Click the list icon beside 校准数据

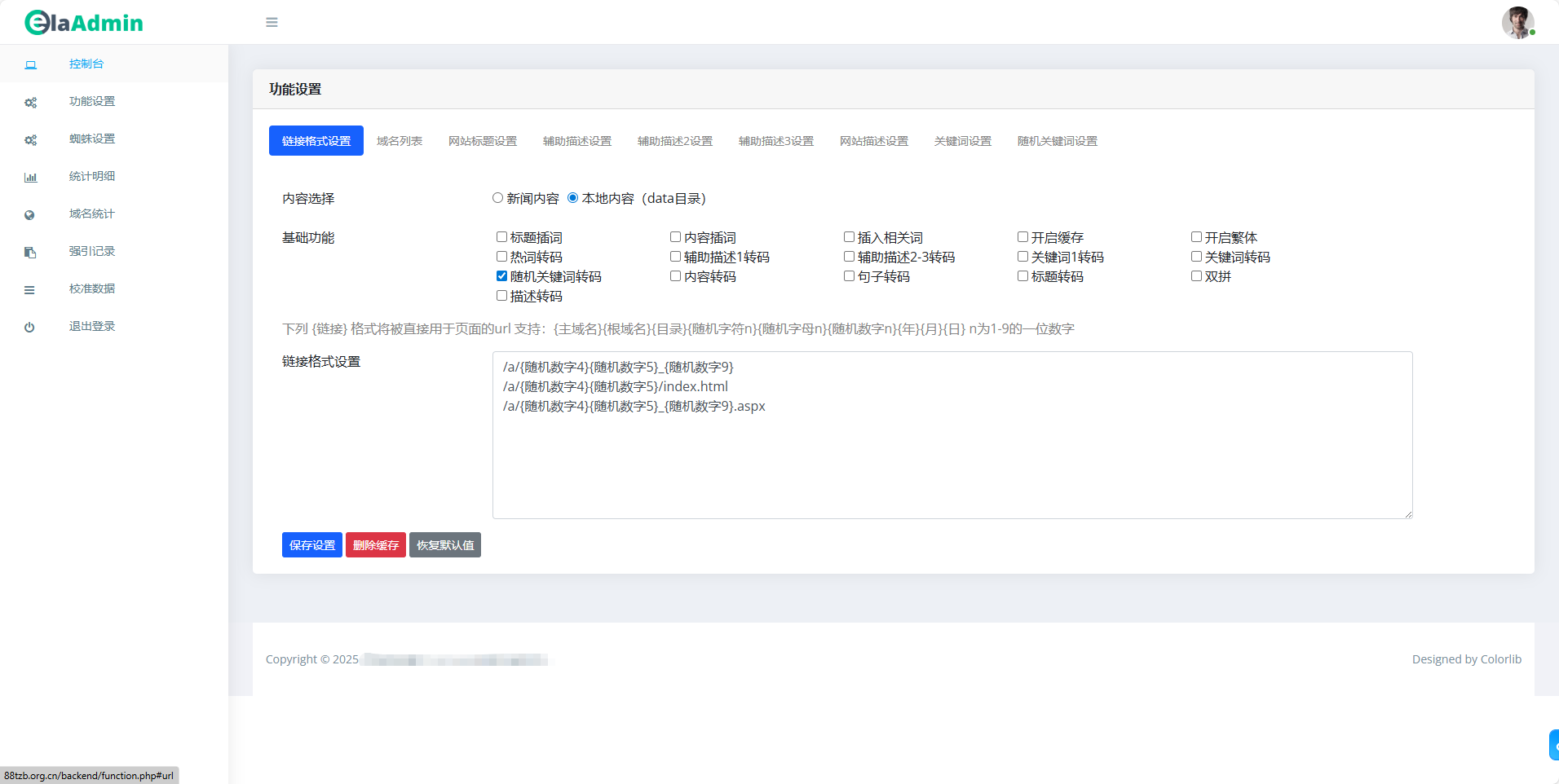[29, 290]
